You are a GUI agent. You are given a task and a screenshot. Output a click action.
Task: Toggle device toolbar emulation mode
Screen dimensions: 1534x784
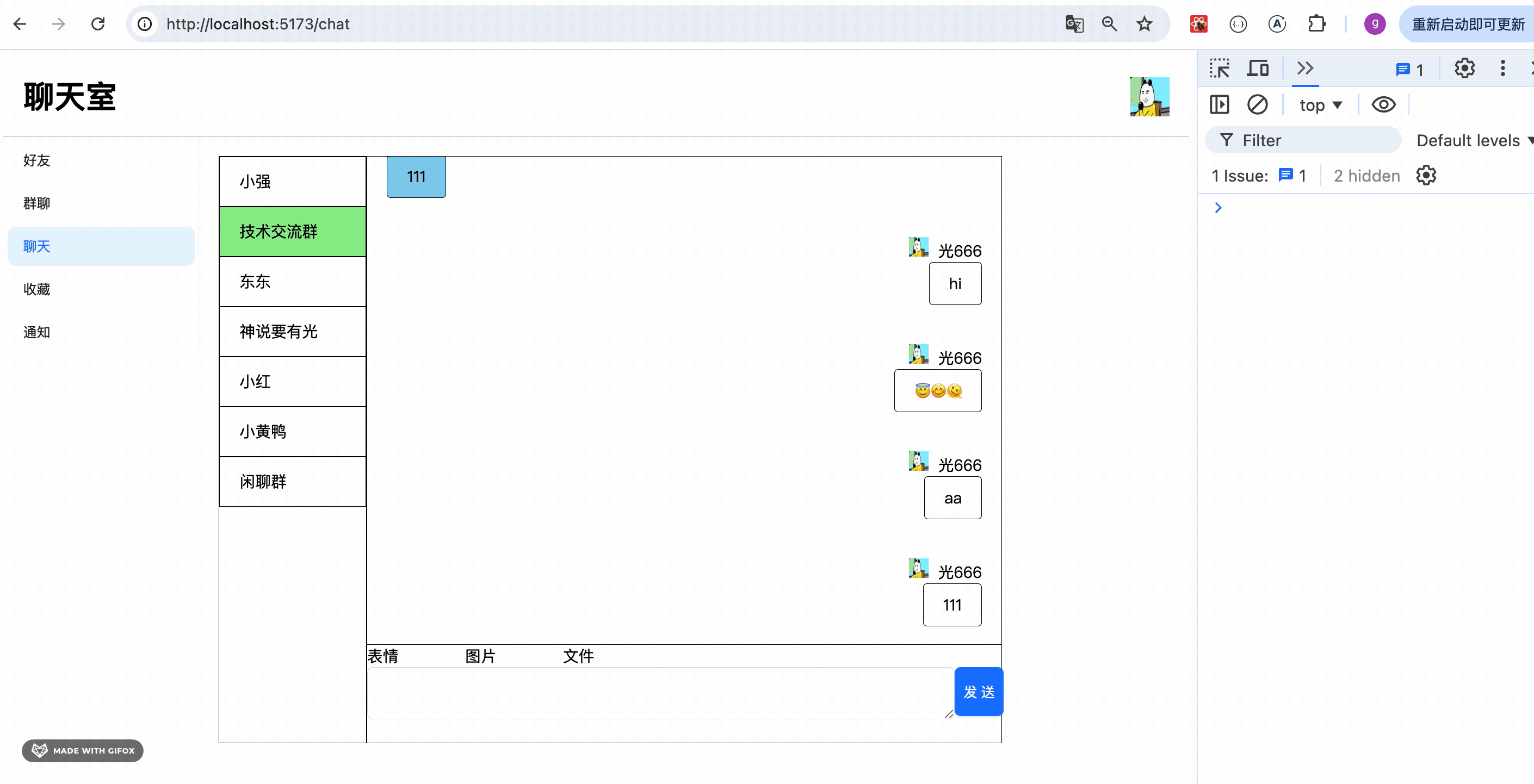pos(1258,69)
